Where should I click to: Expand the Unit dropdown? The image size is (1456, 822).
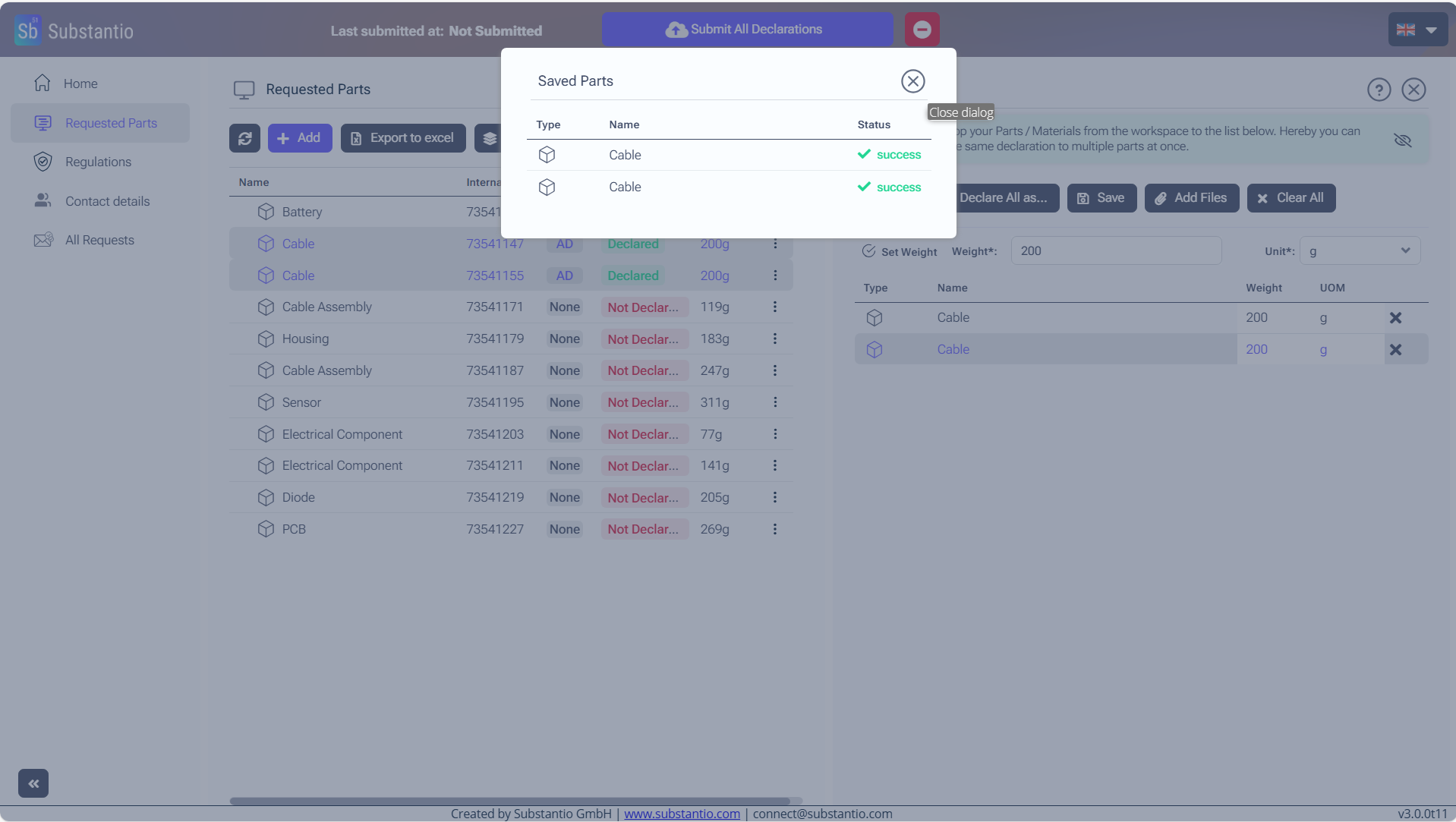pos(1359,251)
